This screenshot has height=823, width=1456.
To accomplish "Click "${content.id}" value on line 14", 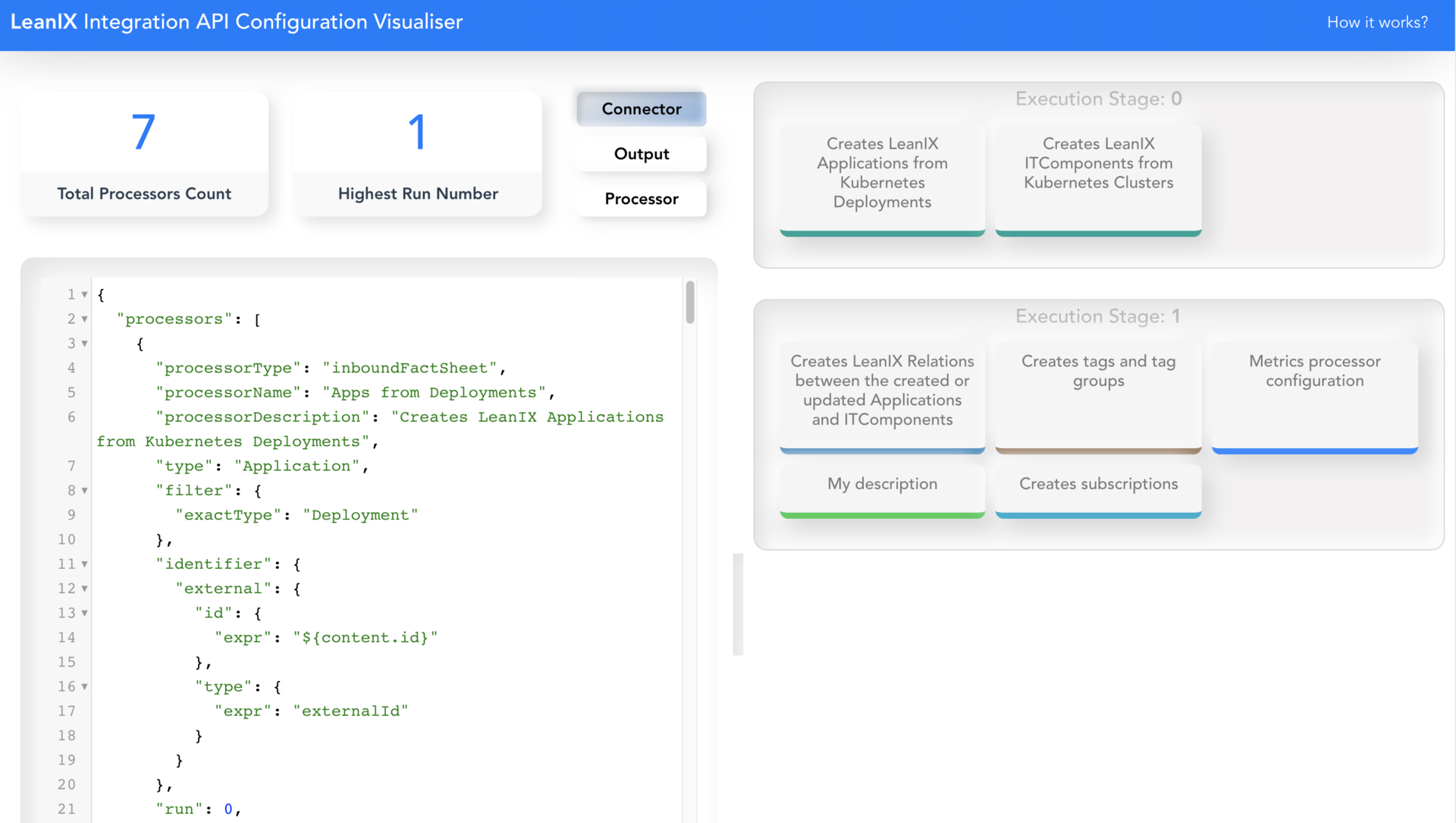I will pyautogui.click(x=366, y=638).
